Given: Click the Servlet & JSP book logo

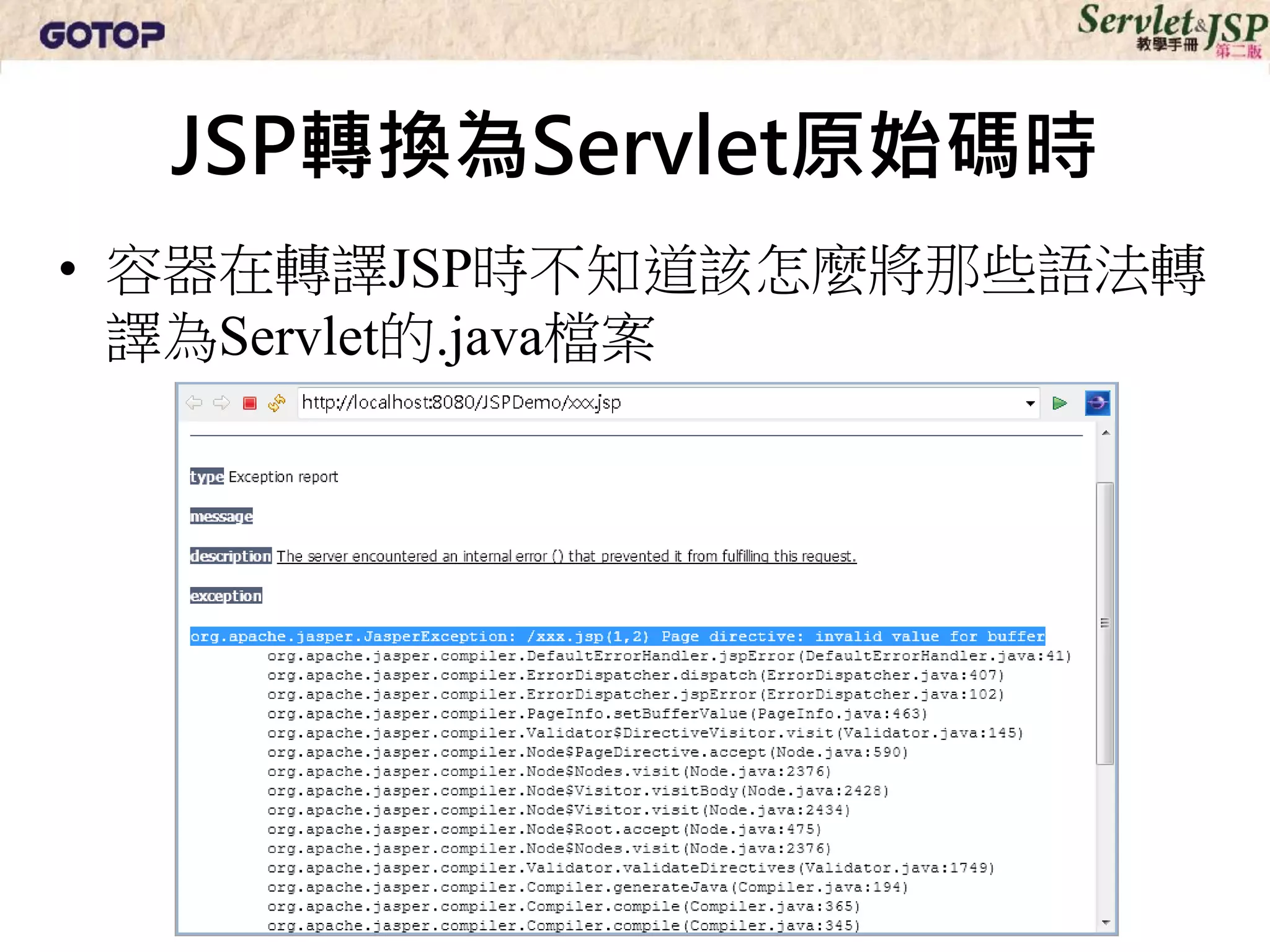Looking at the screenshot, I should click(x=1172, y=30).
